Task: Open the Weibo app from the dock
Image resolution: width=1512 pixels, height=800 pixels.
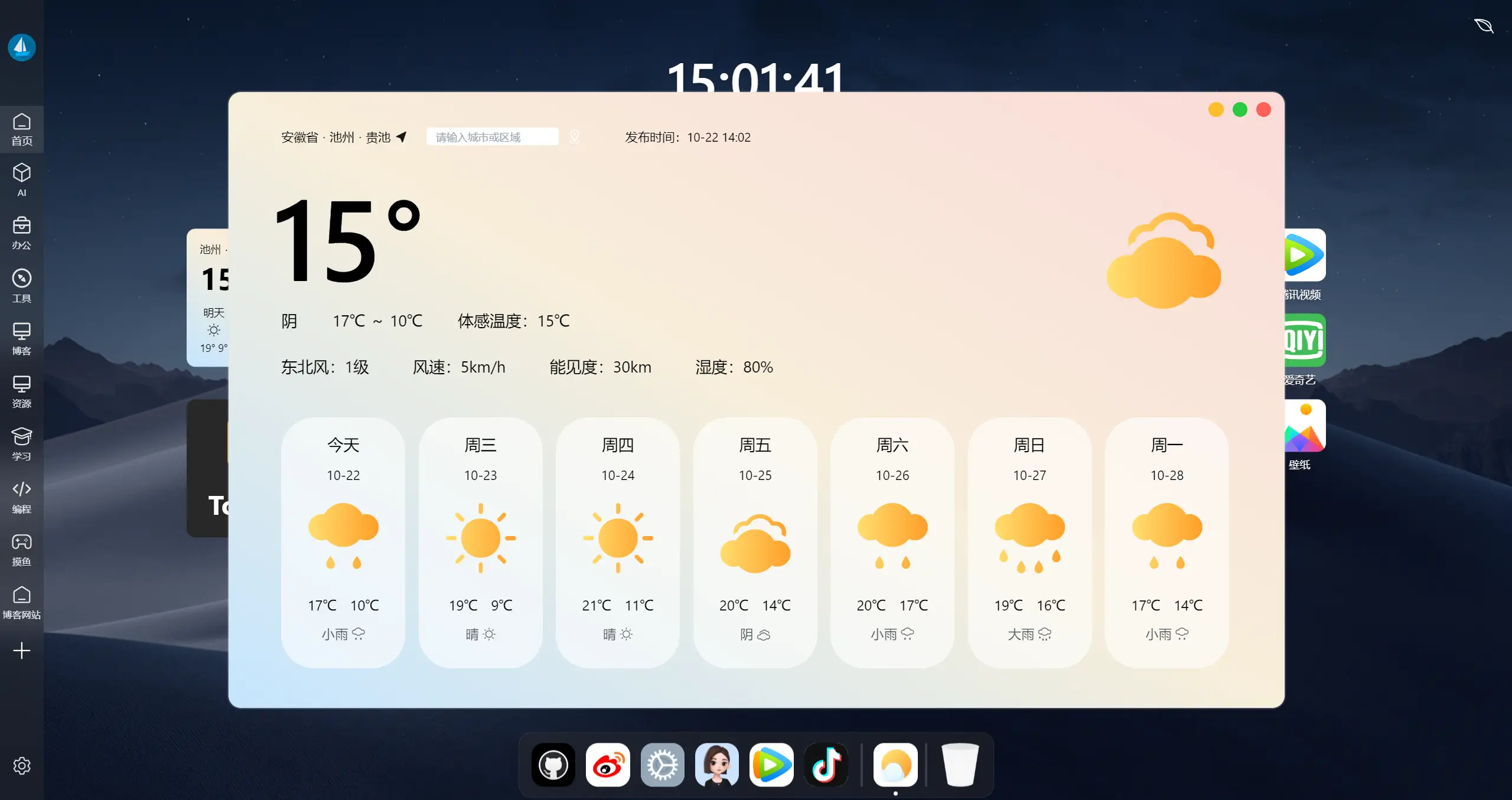Action: coord(608,765)
